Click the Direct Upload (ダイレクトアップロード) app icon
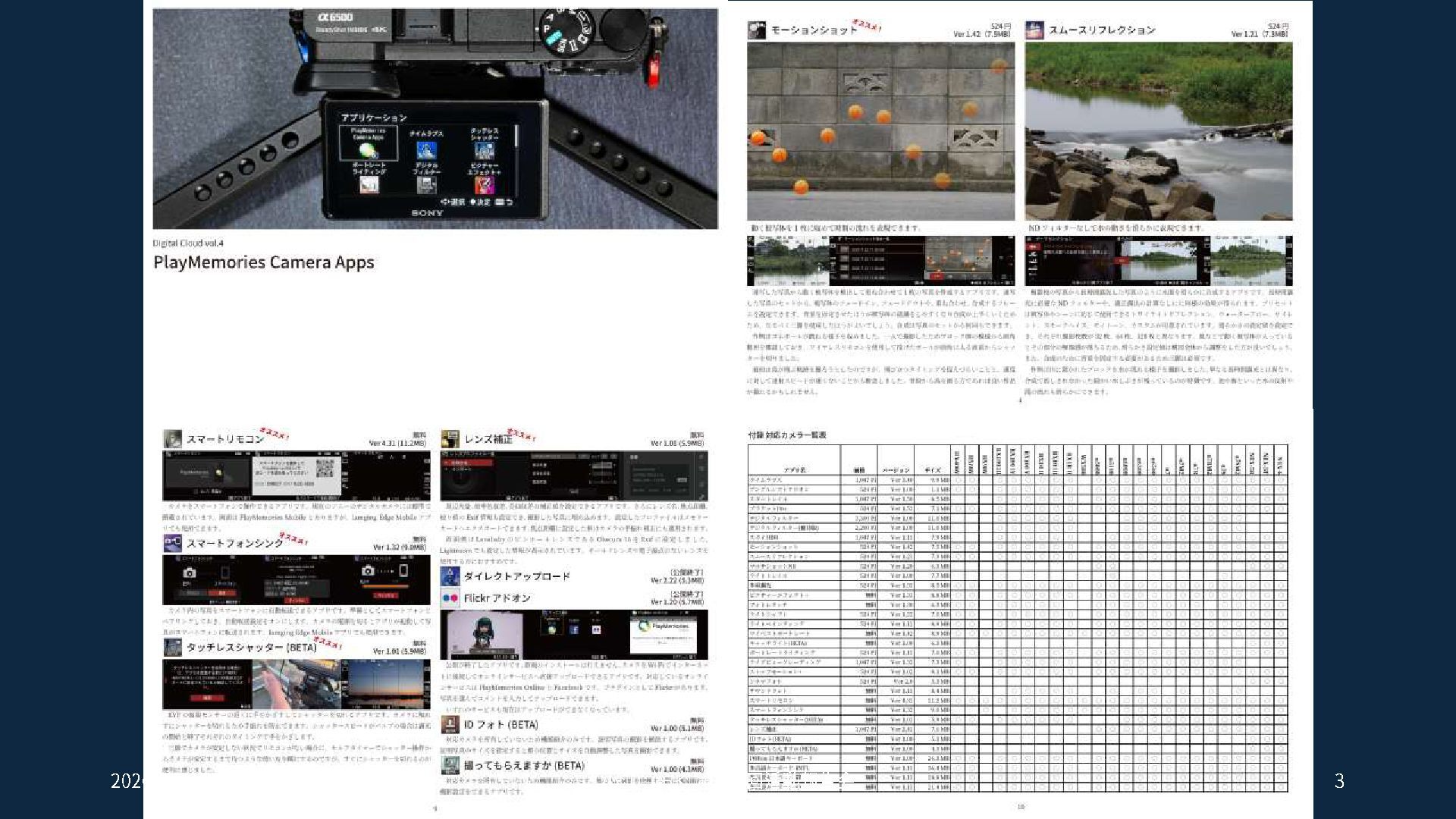1456x819 pixels. [x=450, y=576]
